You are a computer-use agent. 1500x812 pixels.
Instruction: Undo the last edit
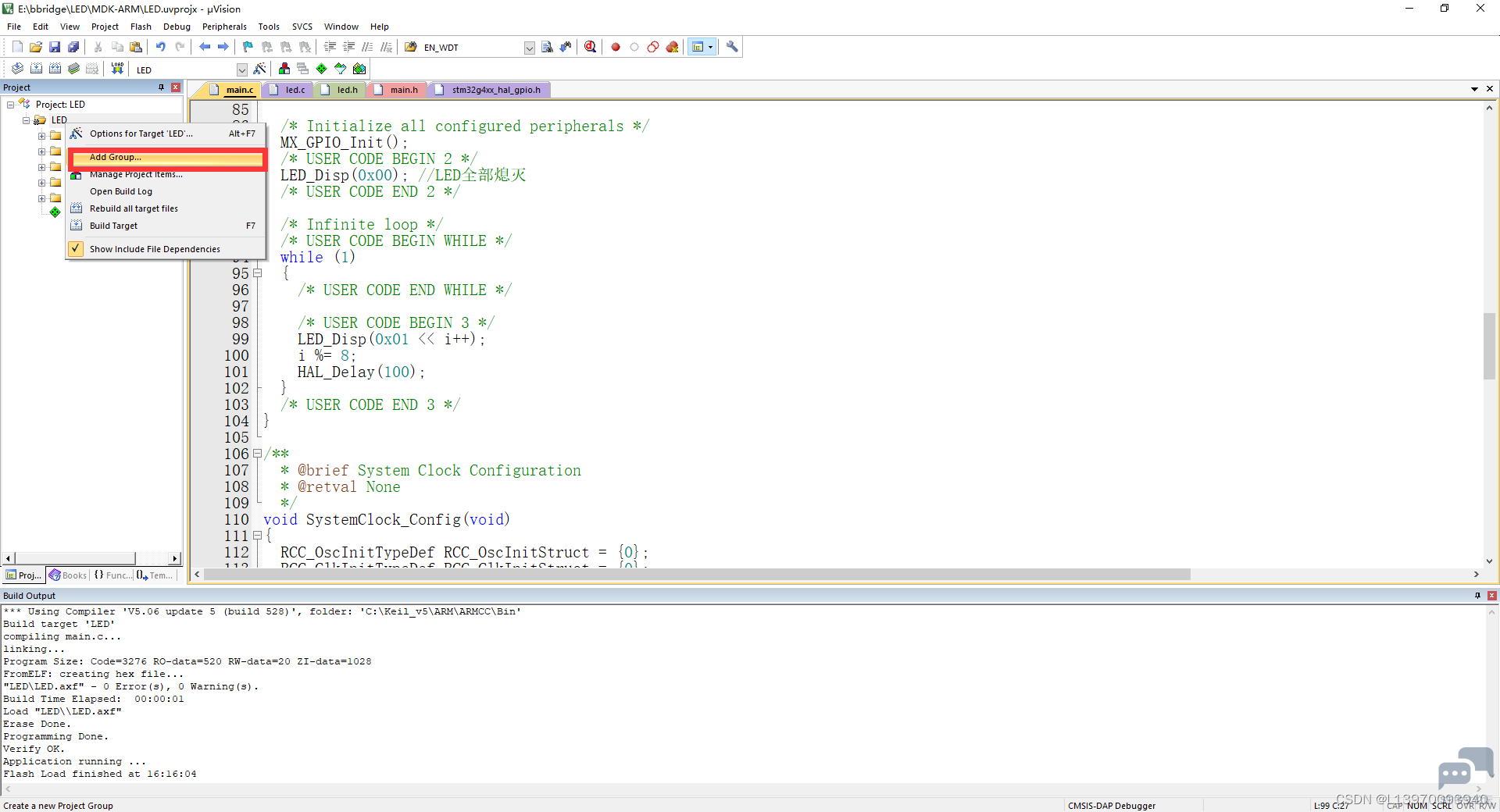[x=161, y=47]
